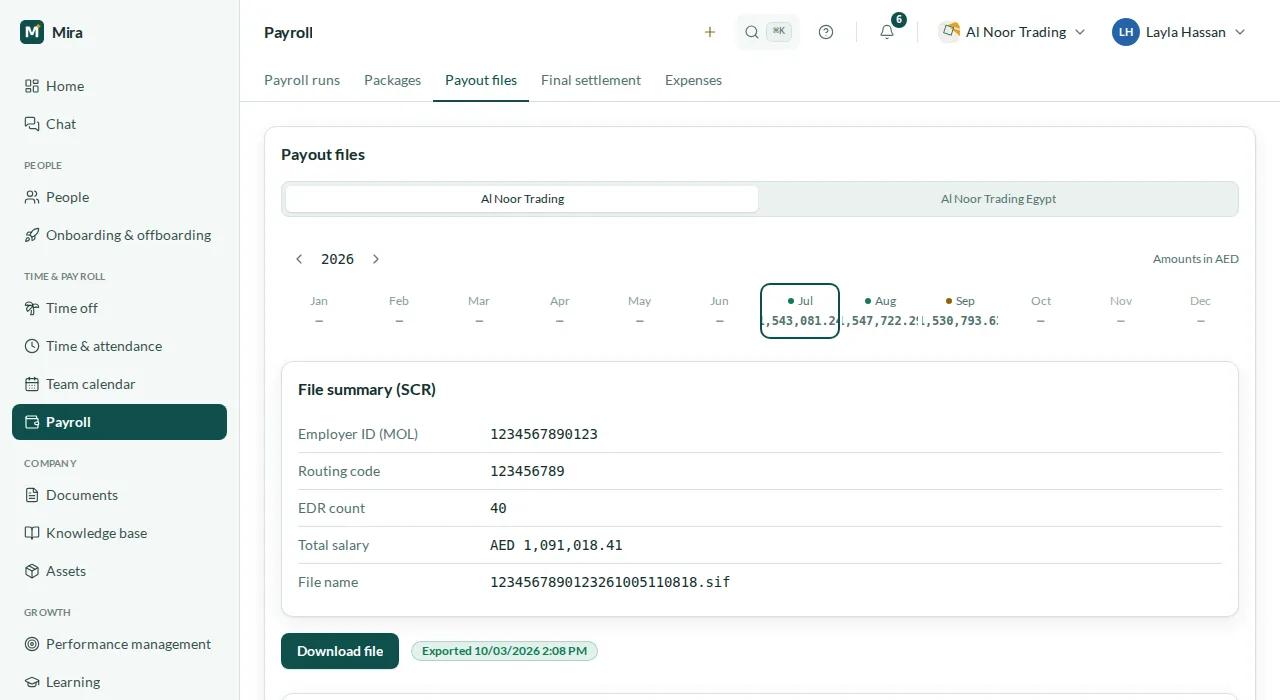Viewport: 1280px width, 700px height.
Task: Open the help question-mark icon
Action: coord(826,32)
